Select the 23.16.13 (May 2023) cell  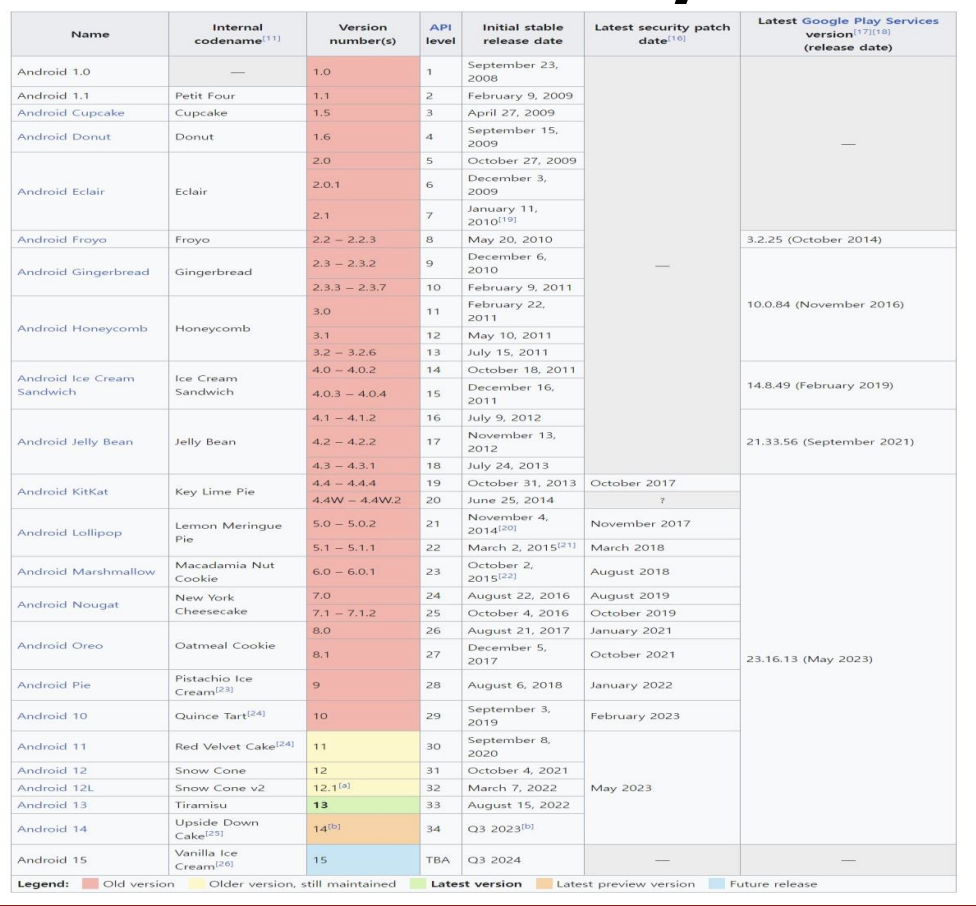(848, 658)
